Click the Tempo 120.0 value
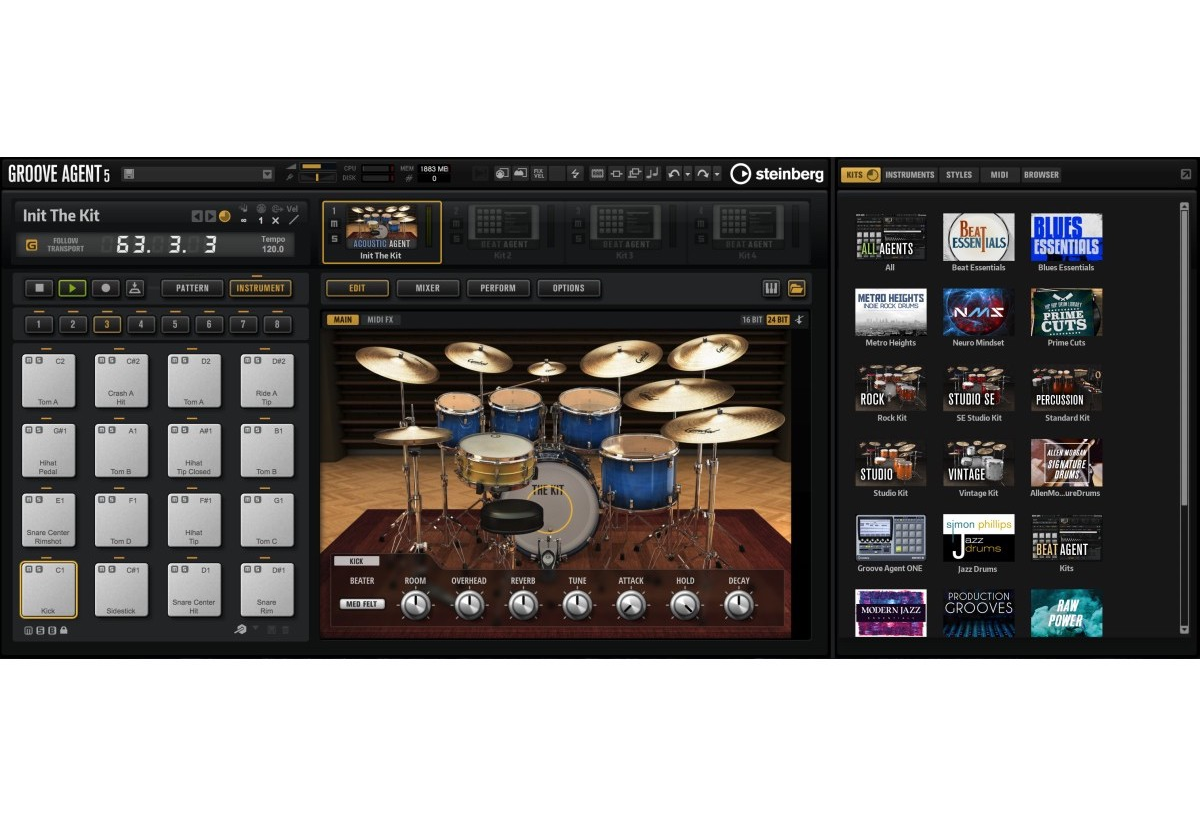1200x840 pixels. [273, 249]
